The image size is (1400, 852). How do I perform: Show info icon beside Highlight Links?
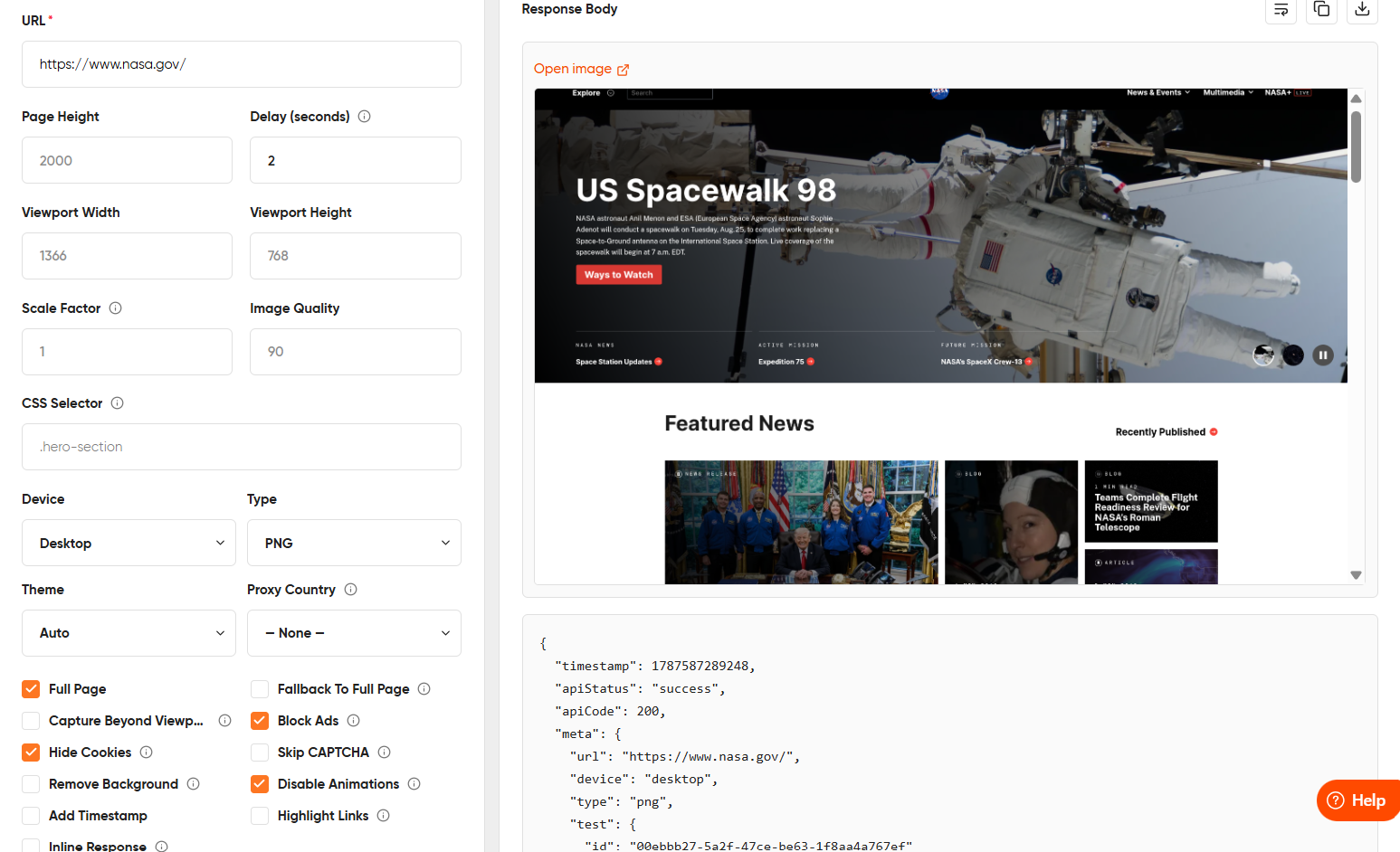[x=383, y=816]
